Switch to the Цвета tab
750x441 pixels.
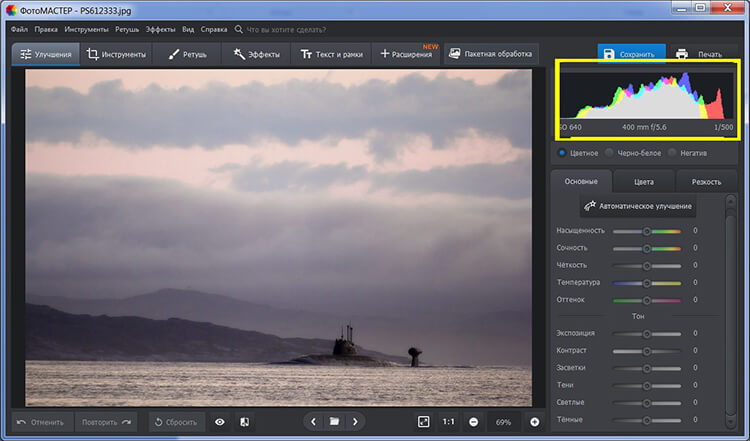pos(643,182)
